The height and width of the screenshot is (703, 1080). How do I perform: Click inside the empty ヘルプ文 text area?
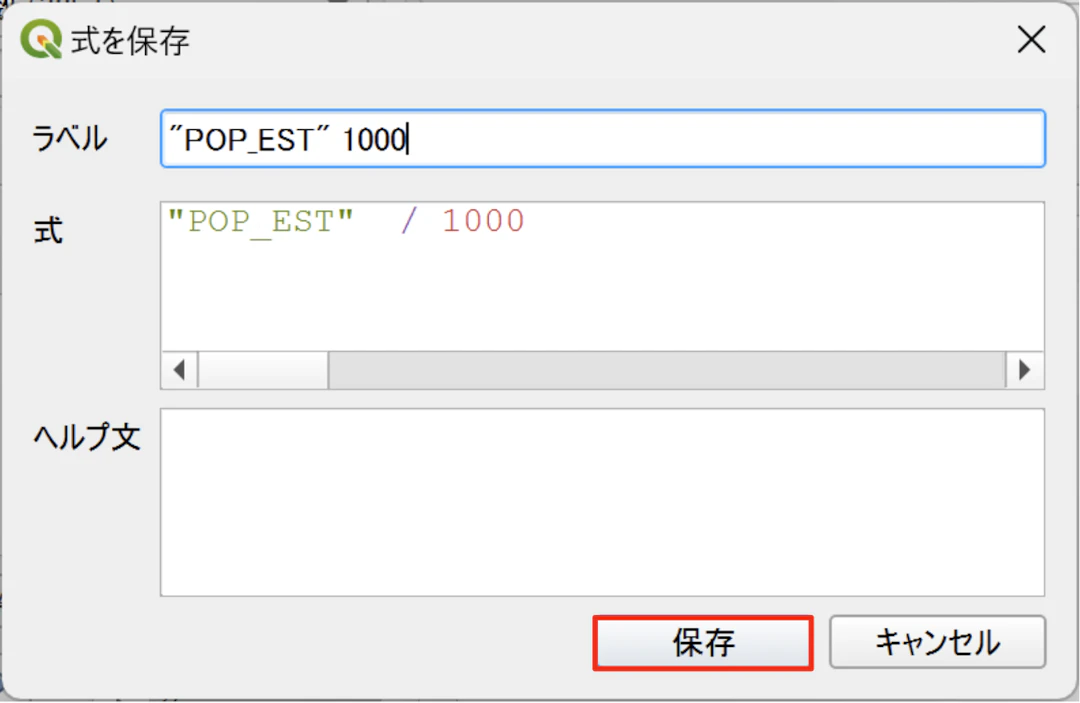[x=600, y=500]
